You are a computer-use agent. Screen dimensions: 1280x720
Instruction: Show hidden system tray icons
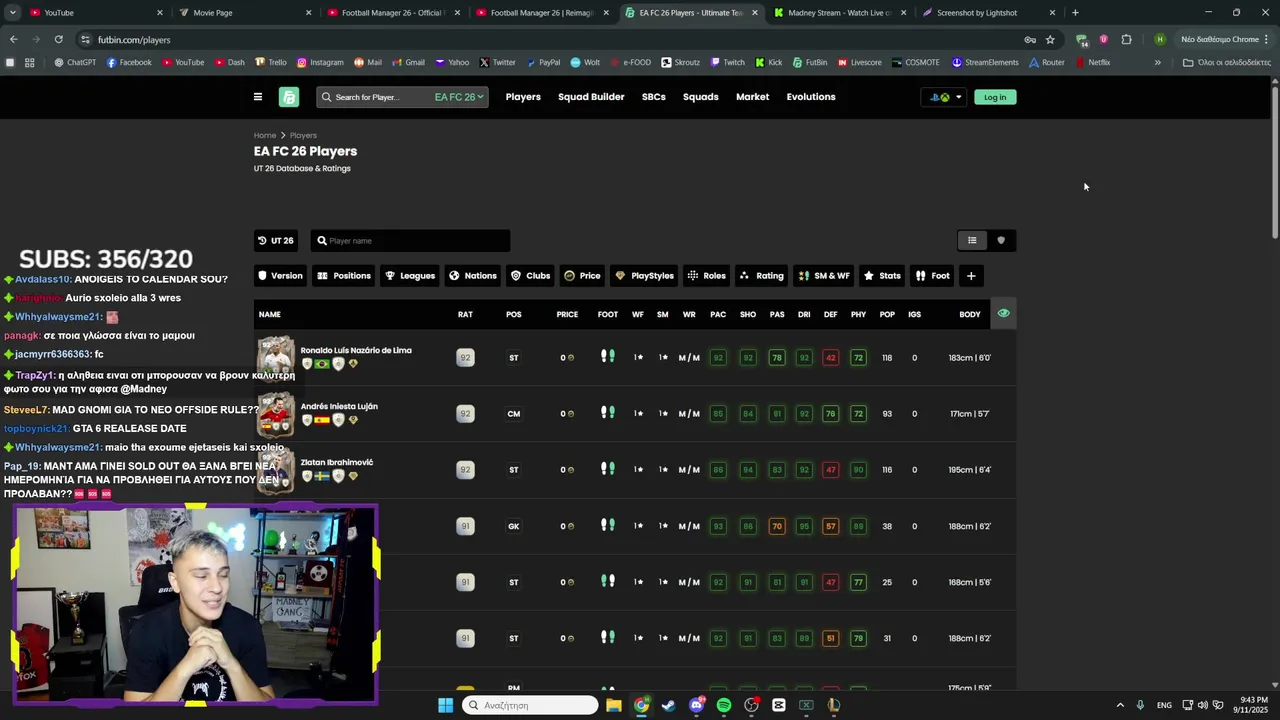pyautogui.click(x=1120, y=705)
